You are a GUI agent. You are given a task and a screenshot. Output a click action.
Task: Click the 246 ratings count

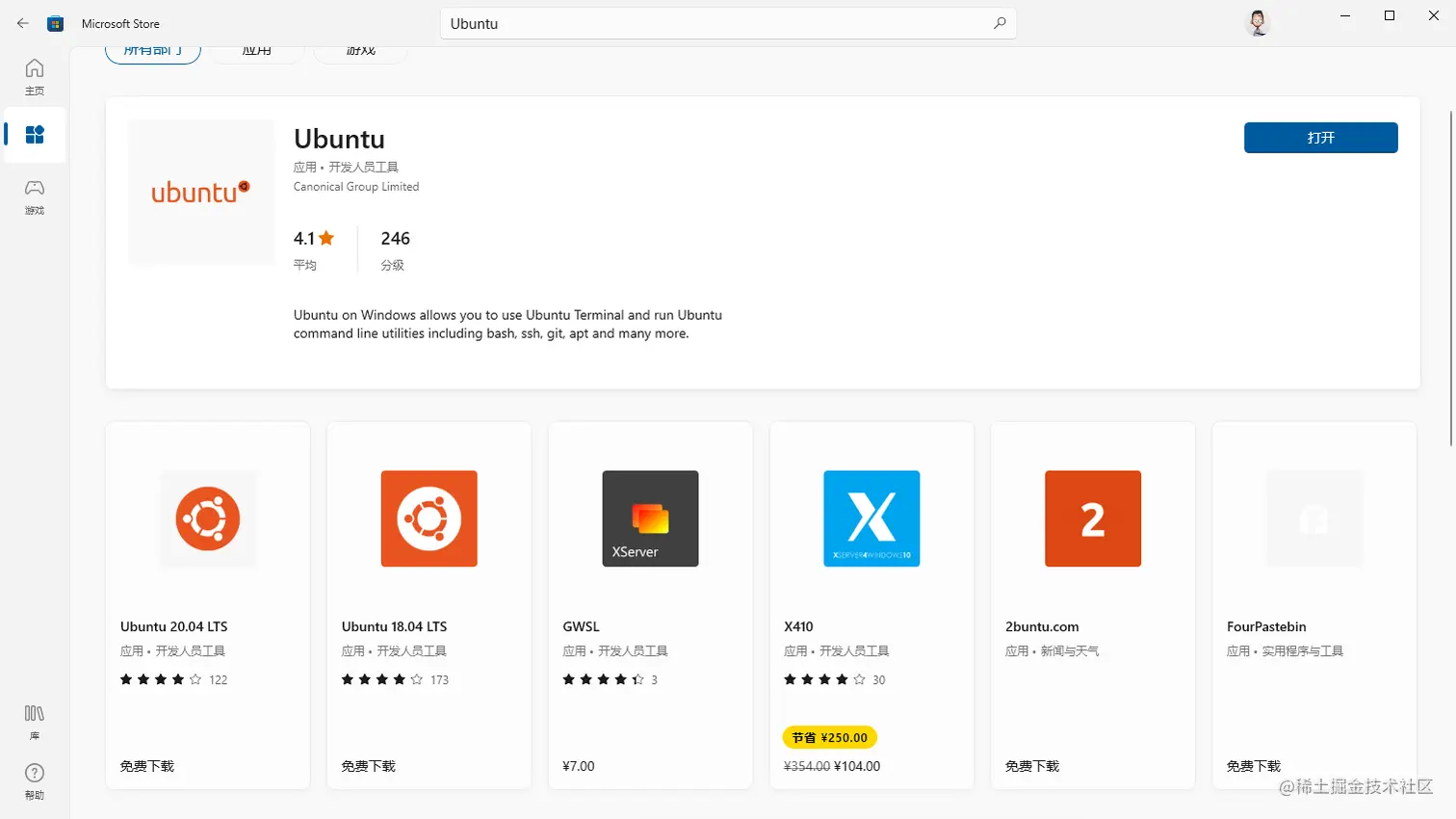396,239
